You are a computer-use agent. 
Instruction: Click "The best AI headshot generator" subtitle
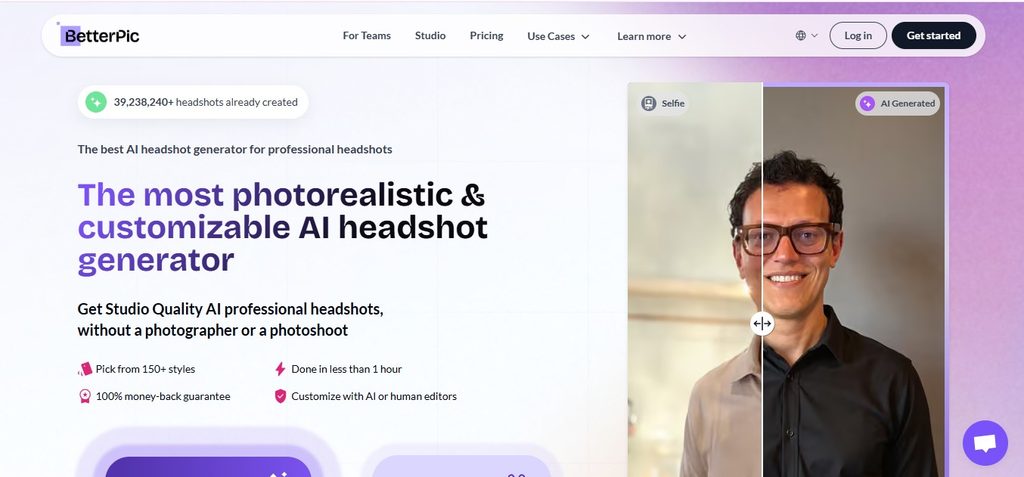click(235, 150)
